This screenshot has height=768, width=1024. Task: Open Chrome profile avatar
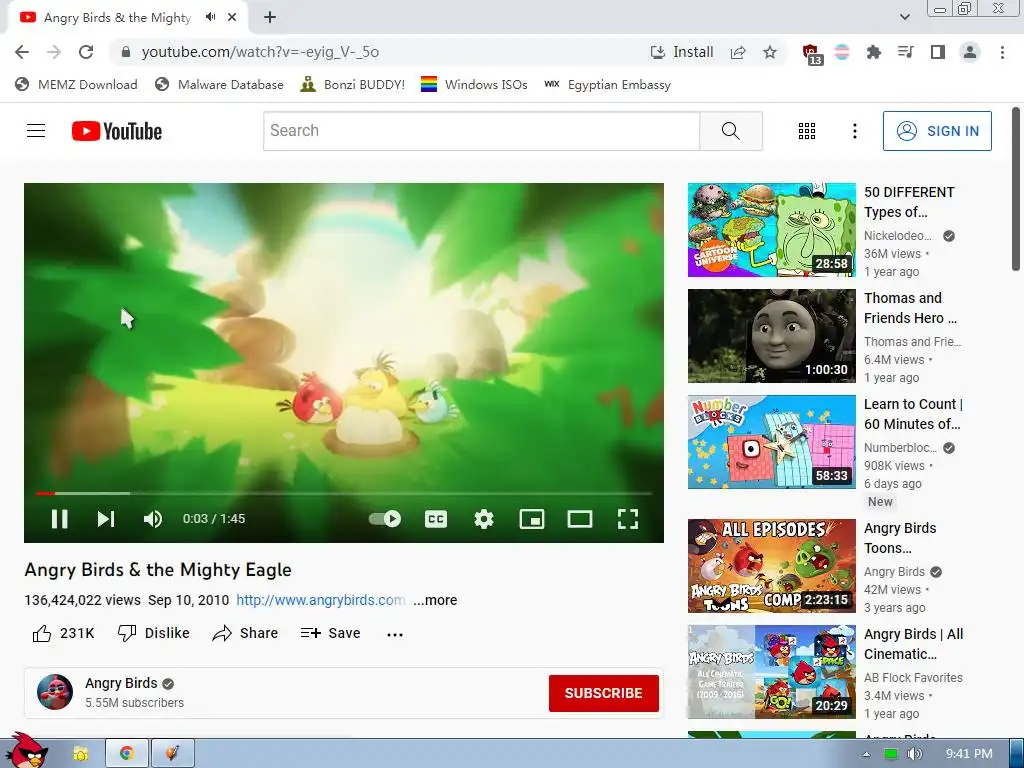970,52
